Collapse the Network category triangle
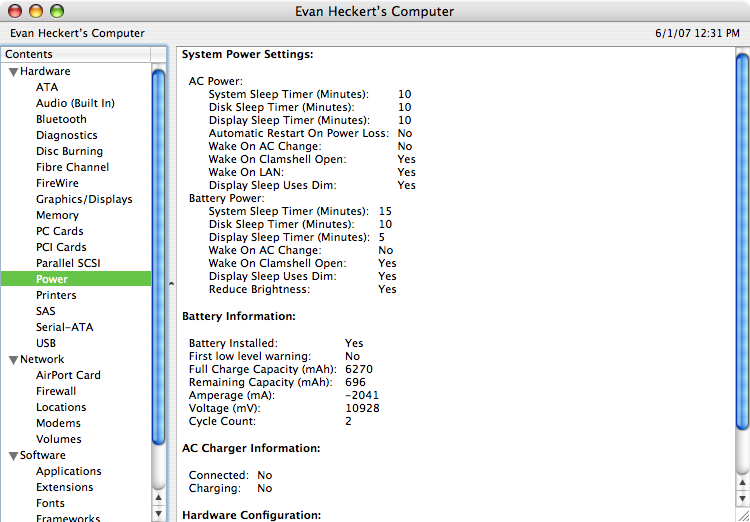 pyautogui.click(x=13, y=360)
